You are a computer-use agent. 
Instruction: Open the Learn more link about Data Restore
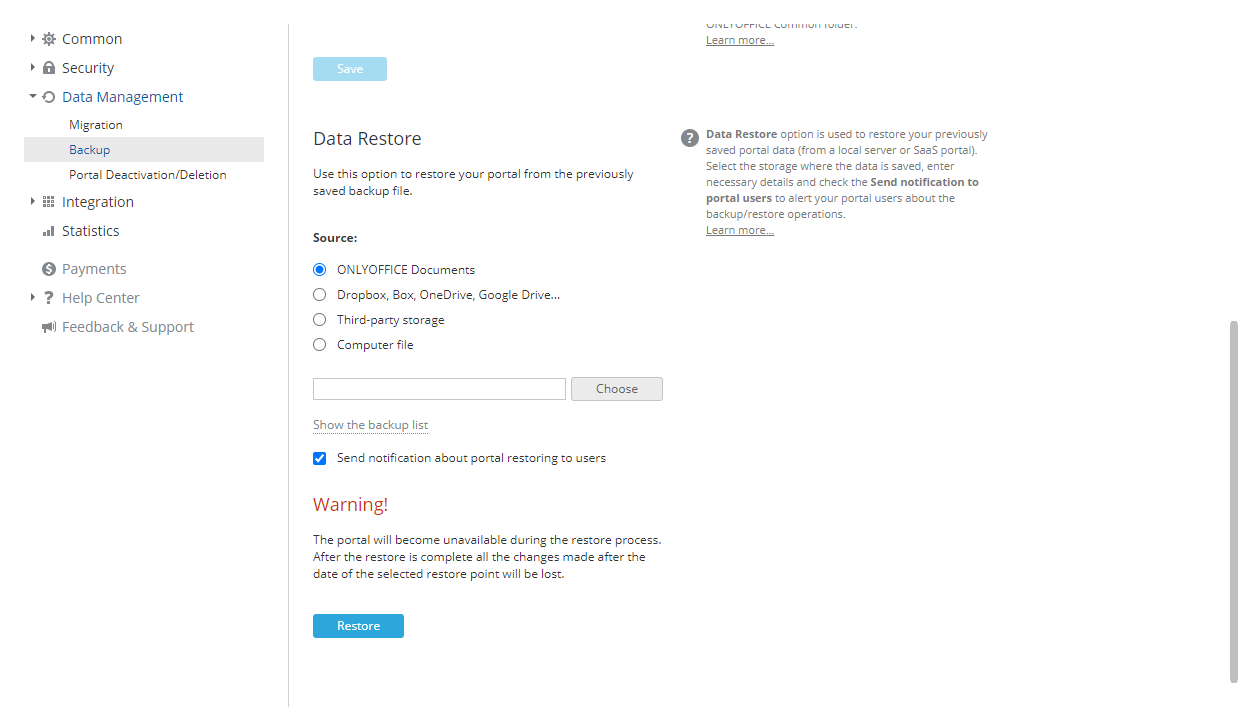[739, 229]
